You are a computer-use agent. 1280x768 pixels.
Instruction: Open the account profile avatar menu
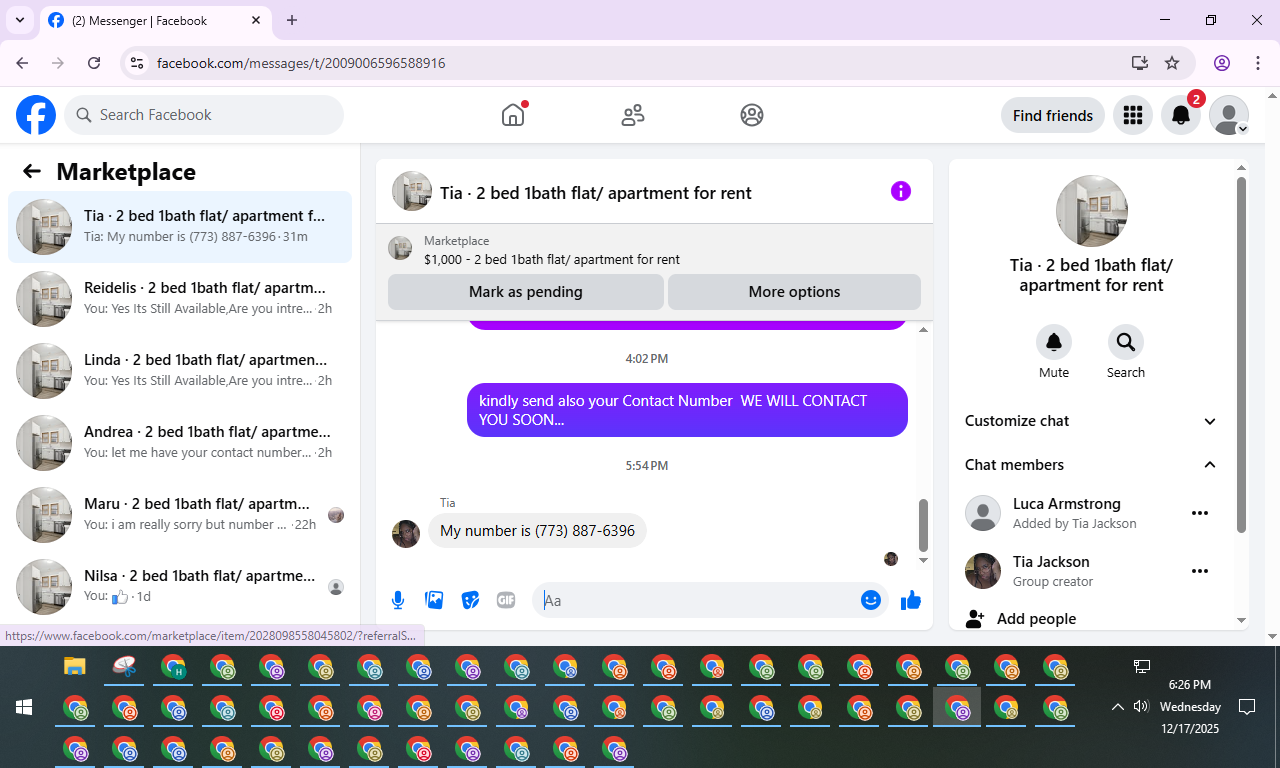click(x=1229, y=115)
